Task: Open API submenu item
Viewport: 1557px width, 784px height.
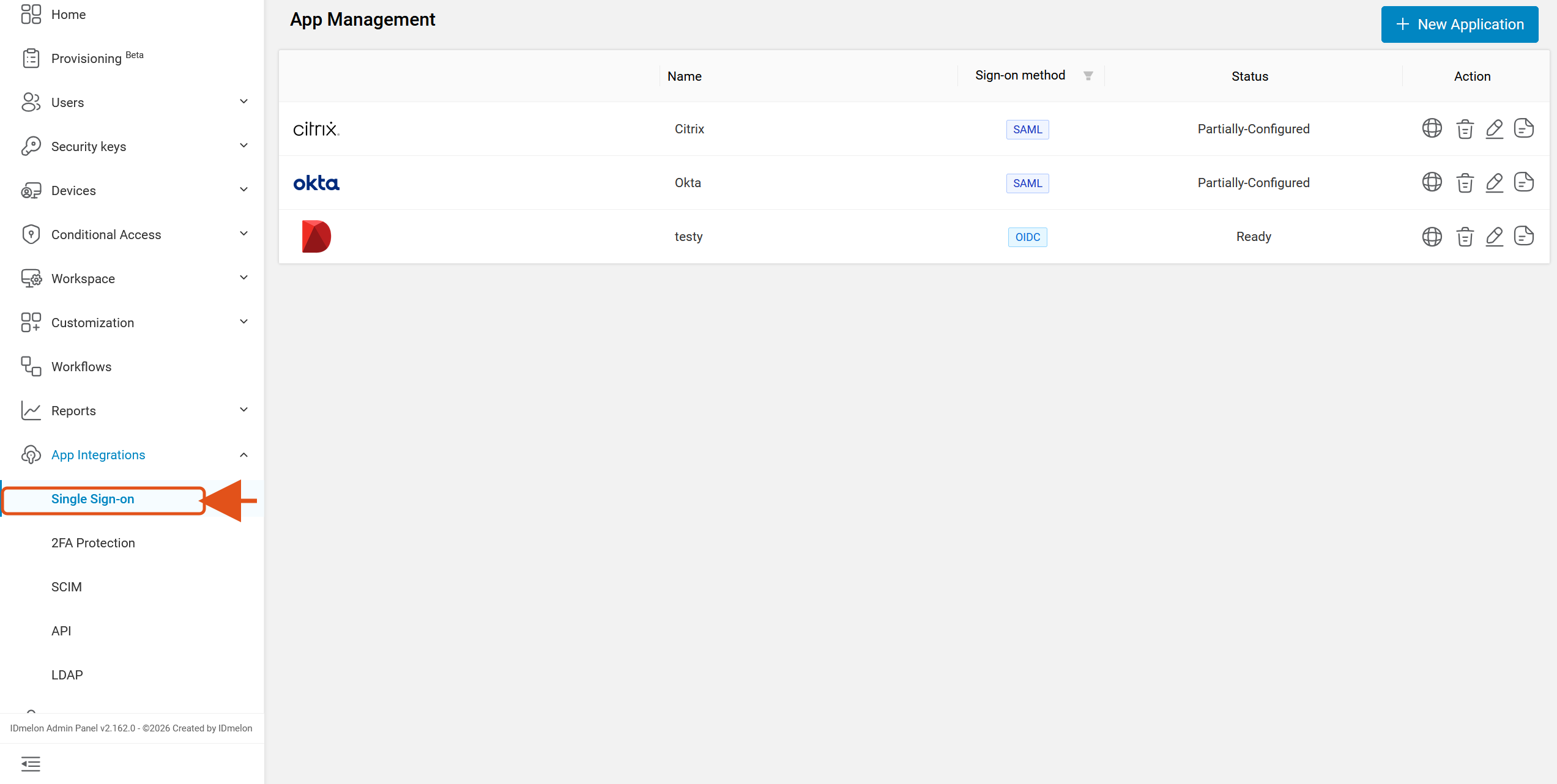Action: 132,631
